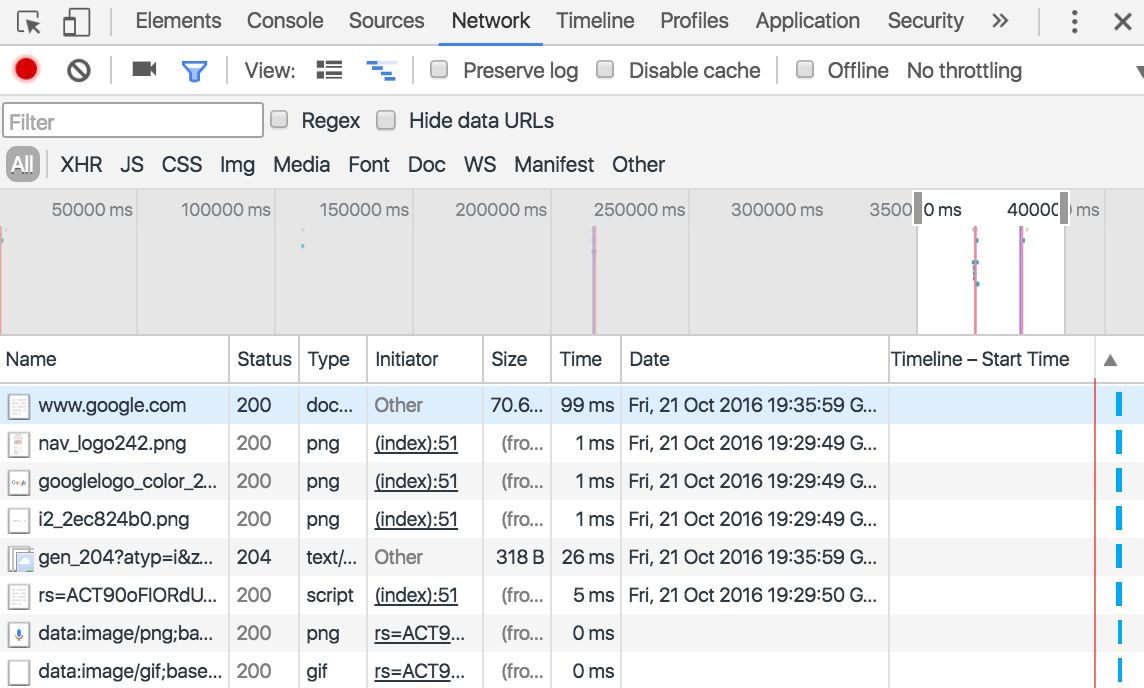Sort requests by the Name column header
The width and height of the screenshot is (1144, 688).
pos(115,359)
